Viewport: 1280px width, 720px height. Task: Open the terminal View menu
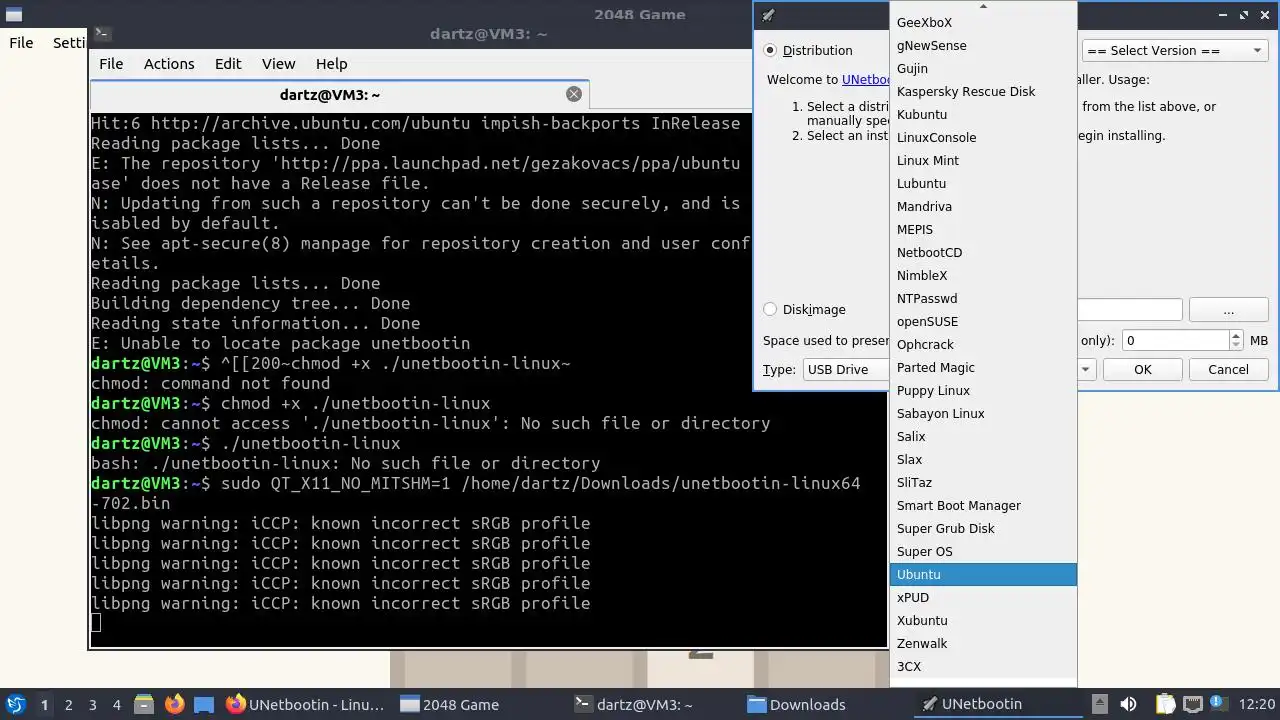coord(278,63)
